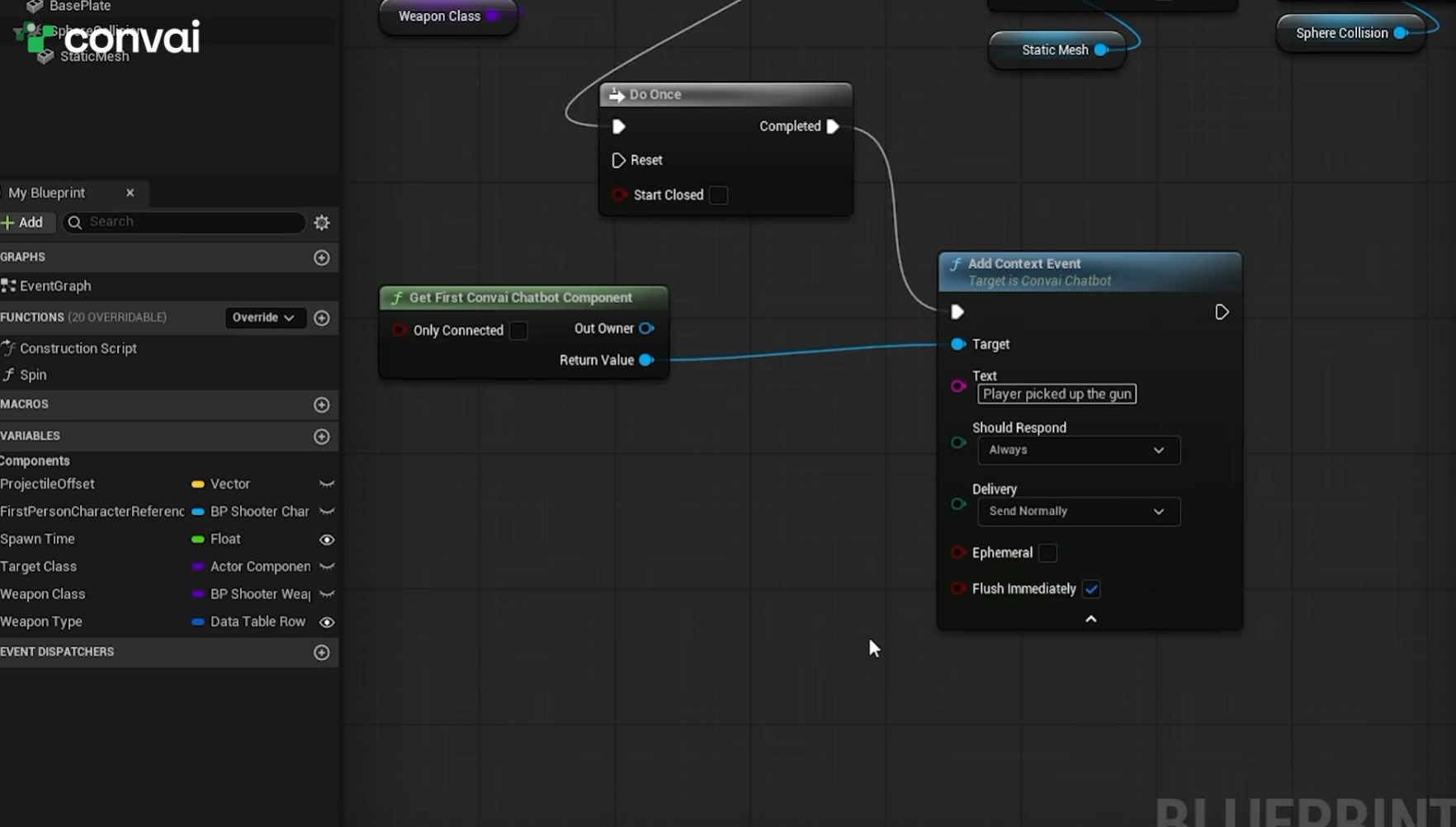The image size is (1456, 827).
Task: Add a new variable with the VARIABLES plus icon
Action: 322,436
